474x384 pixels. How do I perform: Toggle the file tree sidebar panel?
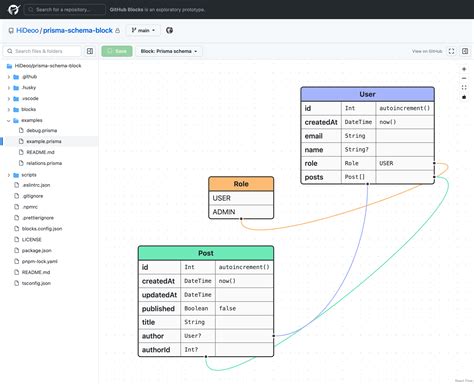pos(90,51)
